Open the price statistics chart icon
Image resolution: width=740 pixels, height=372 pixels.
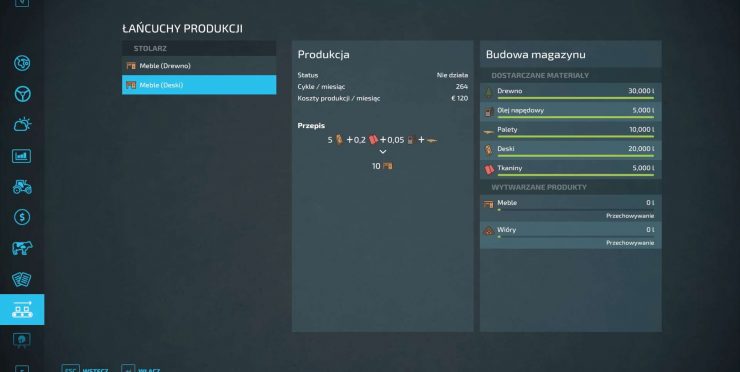pyautogui.click(x=22, y=156)
